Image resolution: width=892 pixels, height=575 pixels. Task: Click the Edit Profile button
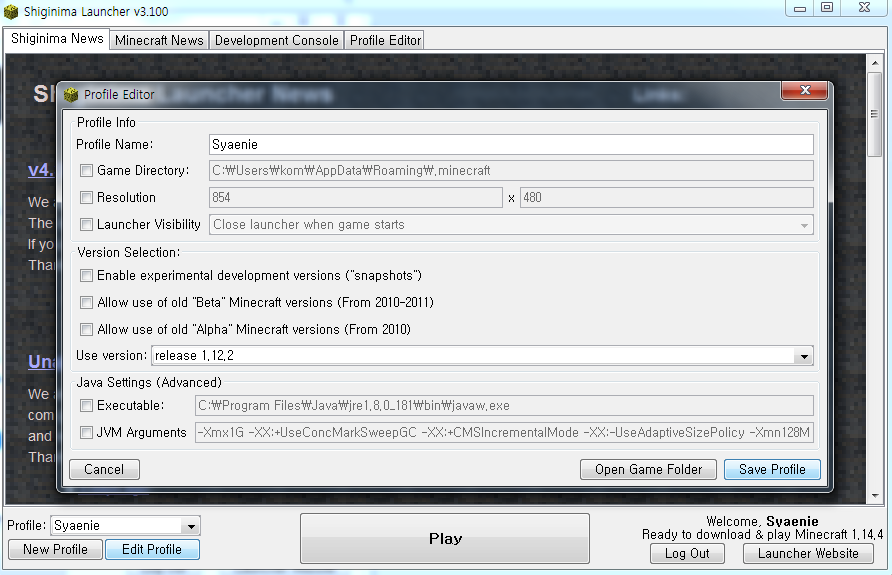(x=152, y=549)
